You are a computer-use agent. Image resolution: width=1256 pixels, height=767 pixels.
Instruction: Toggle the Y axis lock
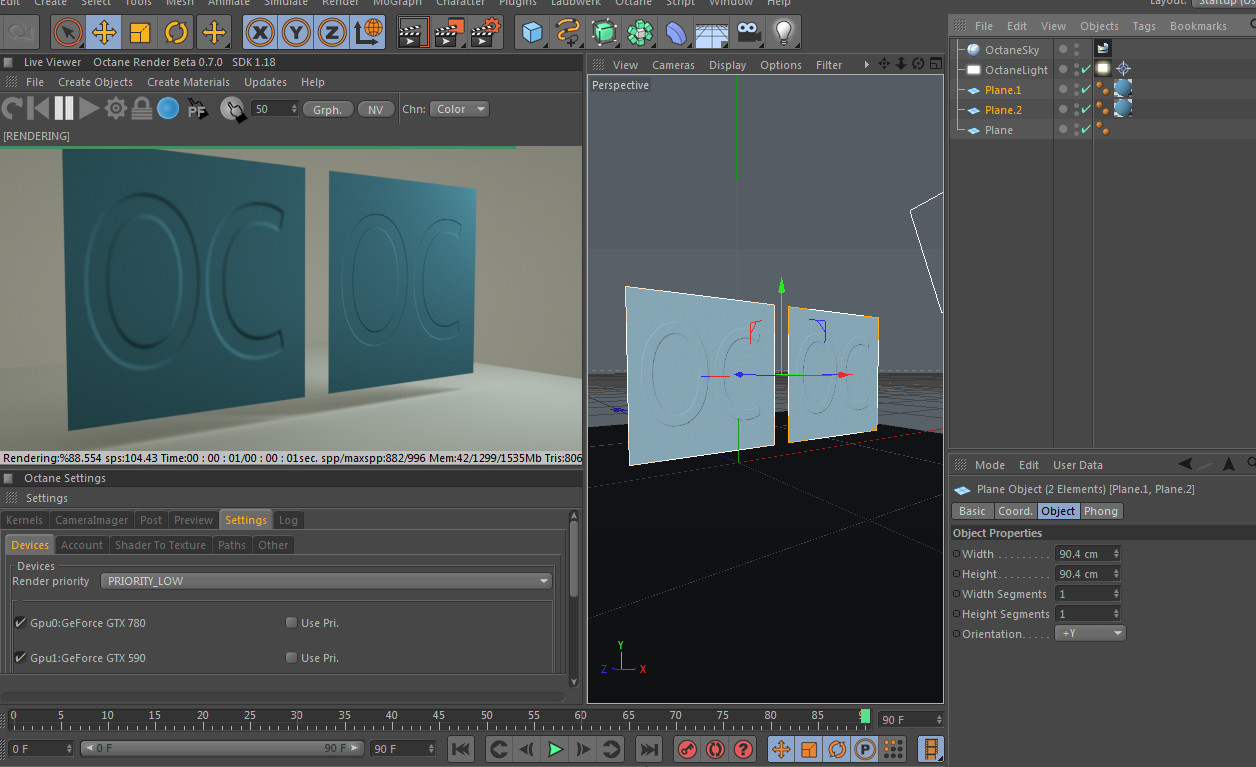point(296,33)
